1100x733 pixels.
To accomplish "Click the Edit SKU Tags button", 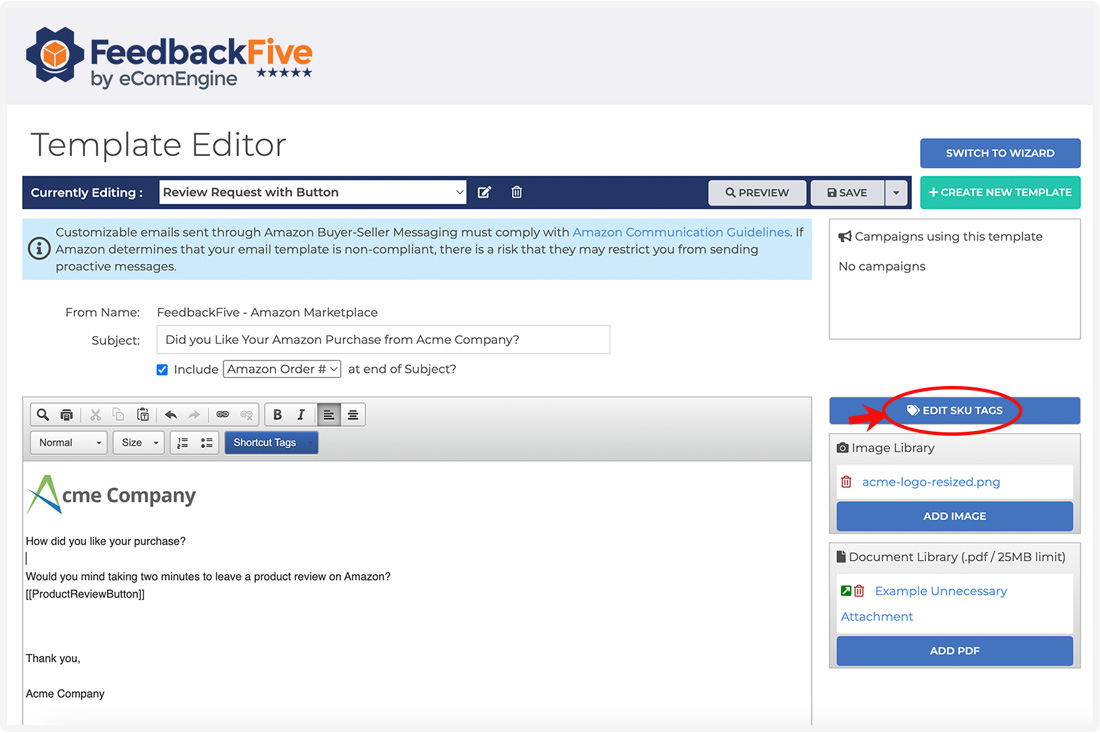I will [x=954, y=410].
